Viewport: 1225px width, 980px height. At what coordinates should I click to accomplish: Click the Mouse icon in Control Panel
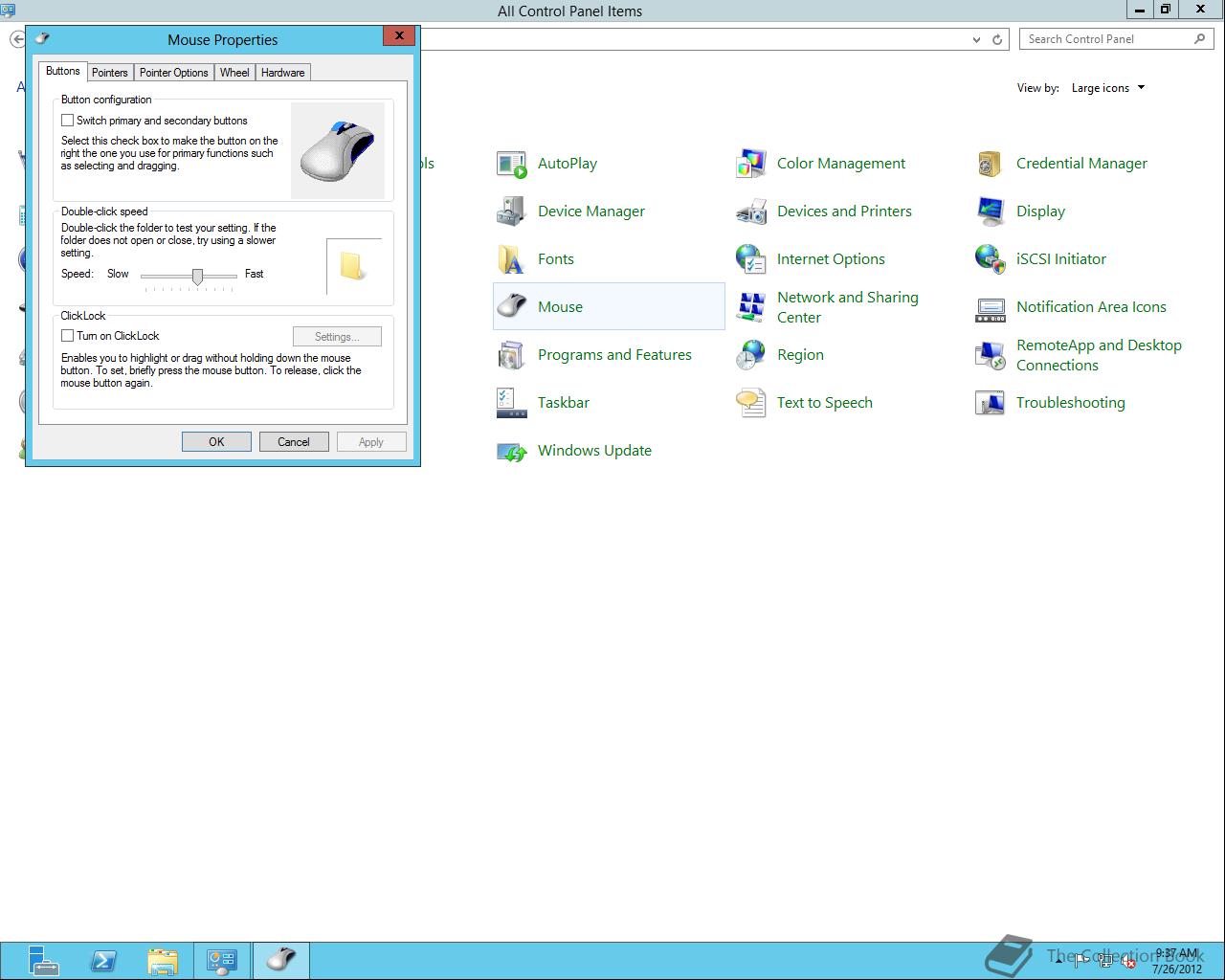tap(512, 307)
